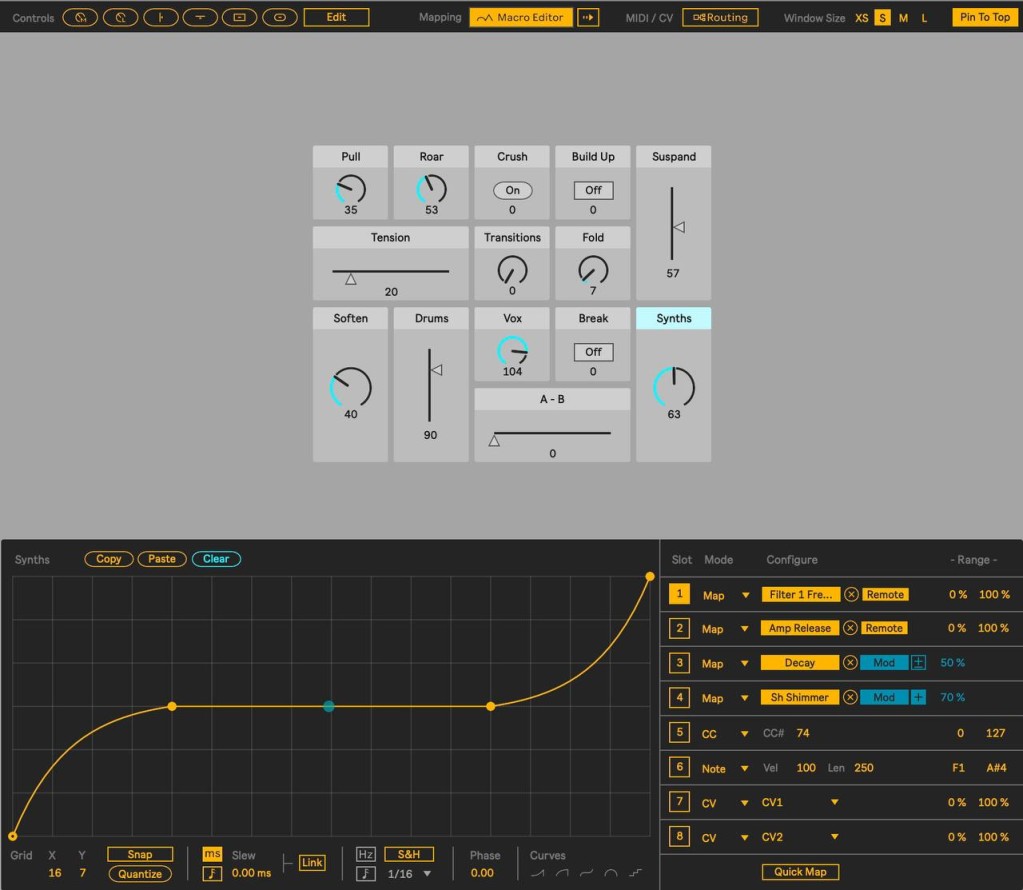
Task: Remove the Amp Release mapping with X icon
Action: click(850, 628)
